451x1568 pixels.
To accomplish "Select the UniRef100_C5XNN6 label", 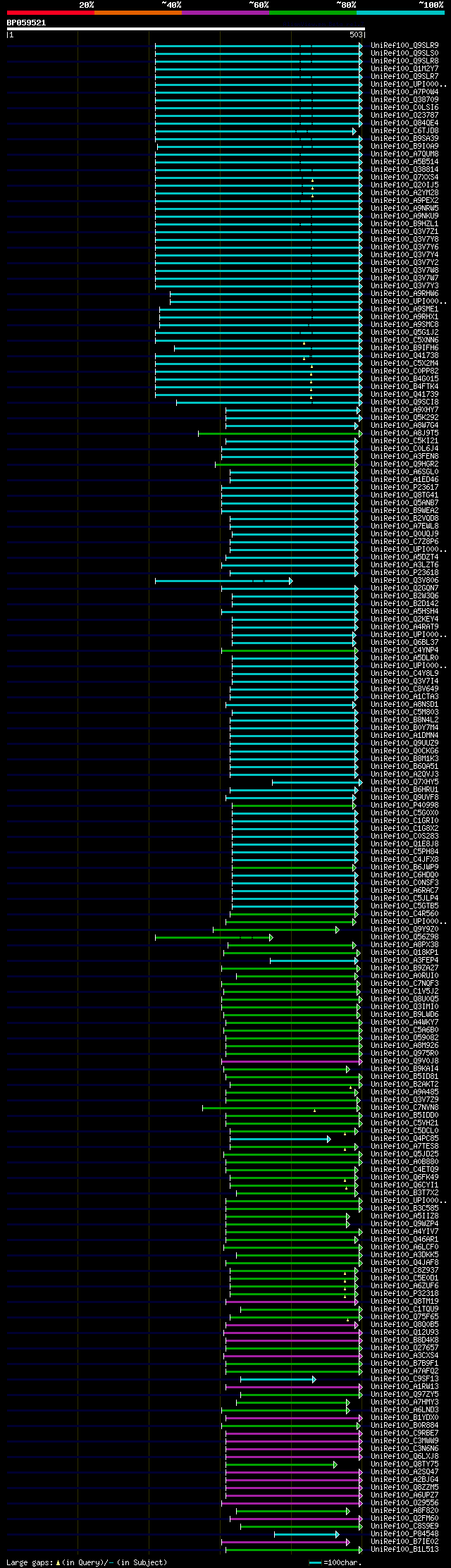I will [x=404, y=340].
